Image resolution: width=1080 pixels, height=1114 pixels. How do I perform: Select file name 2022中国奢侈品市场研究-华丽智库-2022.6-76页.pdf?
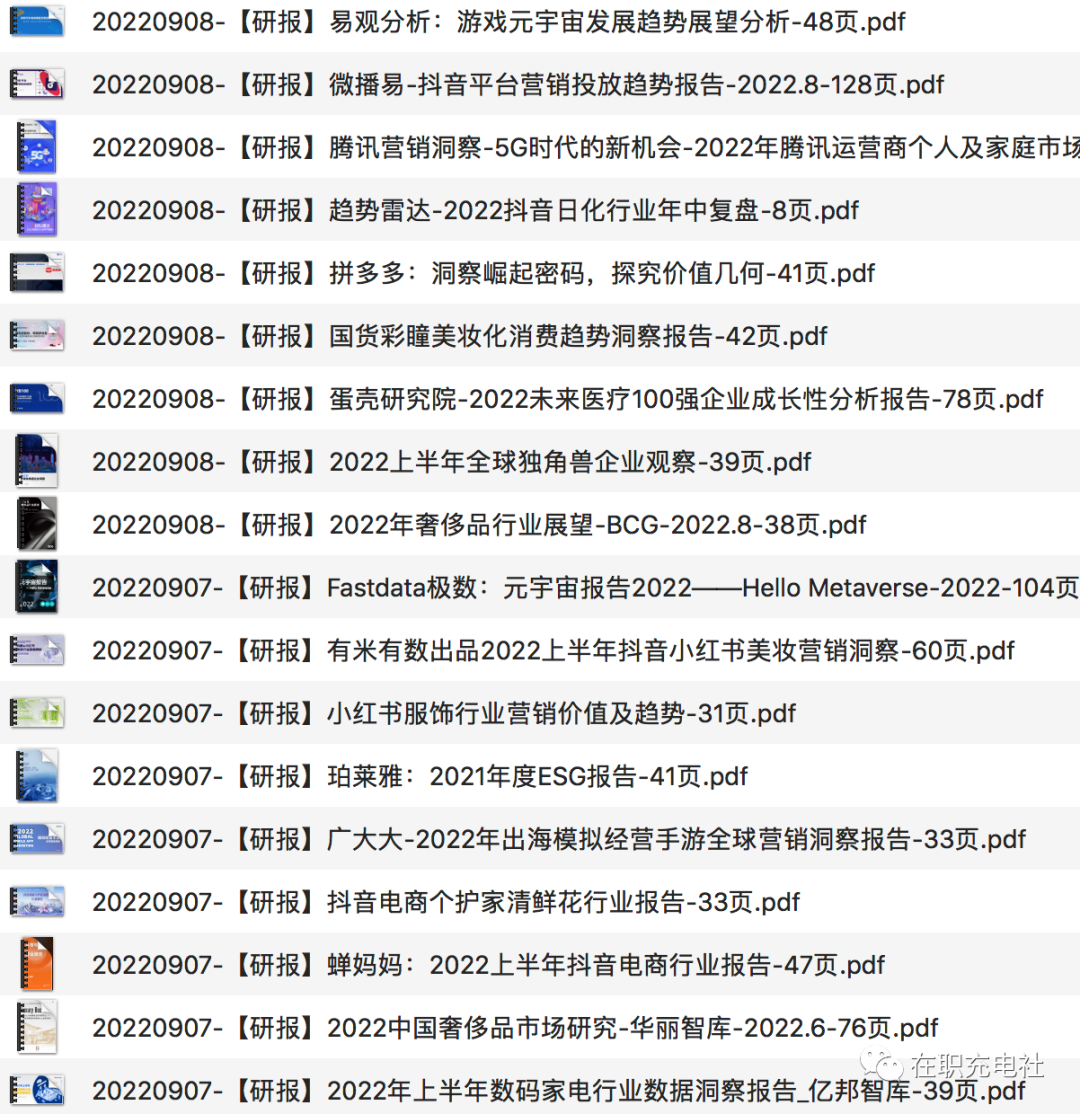pyautogui.click(x=515, y=1028)
